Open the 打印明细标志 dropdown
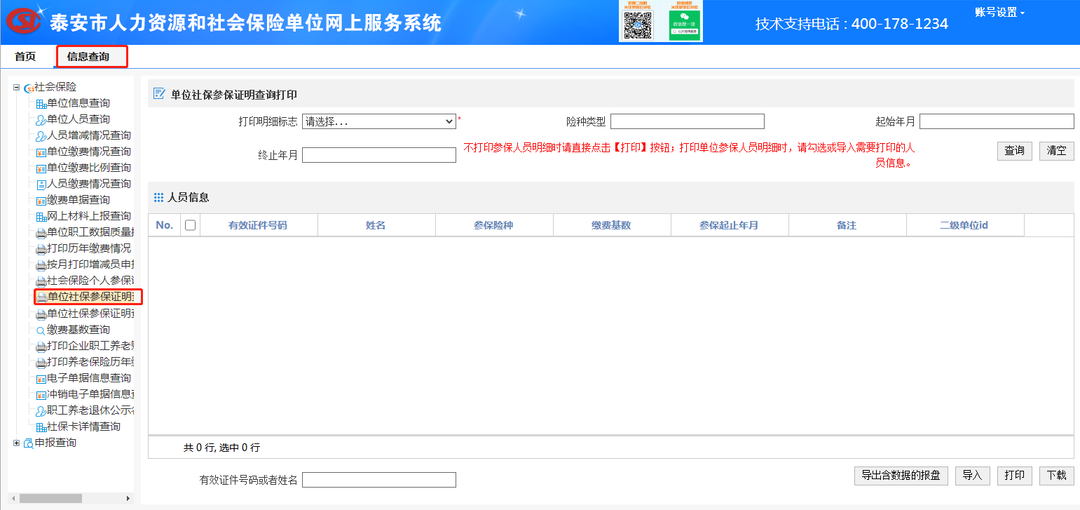 click(379, 122)
